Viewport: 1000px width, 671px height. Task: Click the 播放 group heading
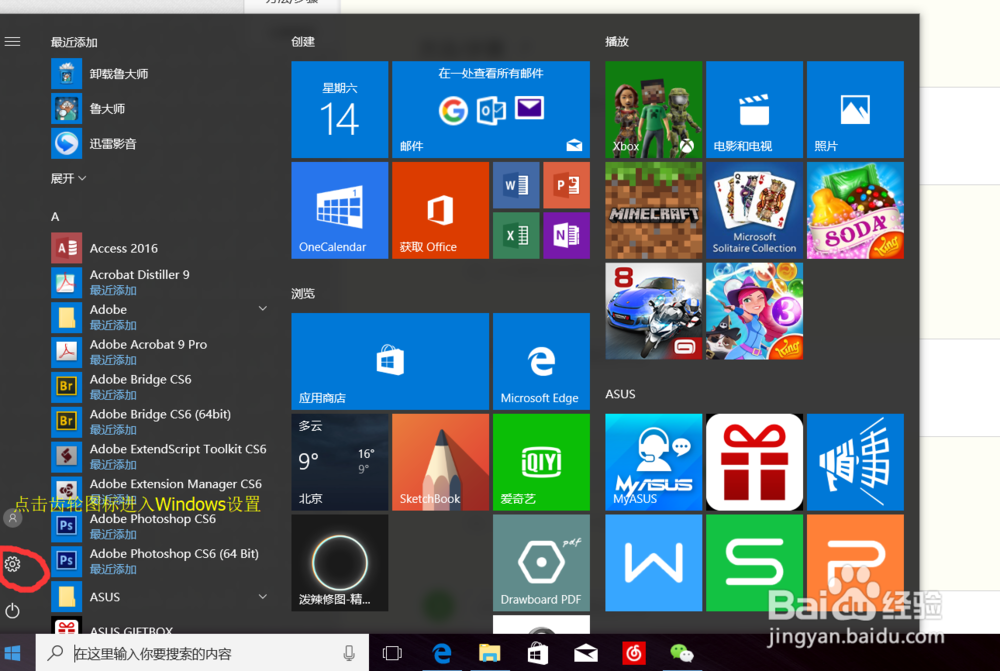(x=617, y=42)
